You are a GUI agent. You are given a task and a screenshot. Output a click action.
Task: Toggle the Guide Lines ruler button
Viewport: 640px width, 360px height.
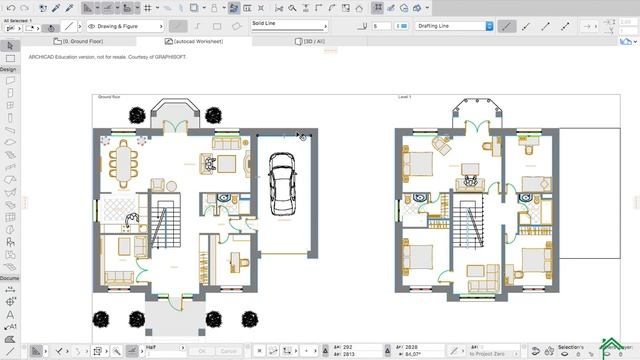[x=87, y=8]
